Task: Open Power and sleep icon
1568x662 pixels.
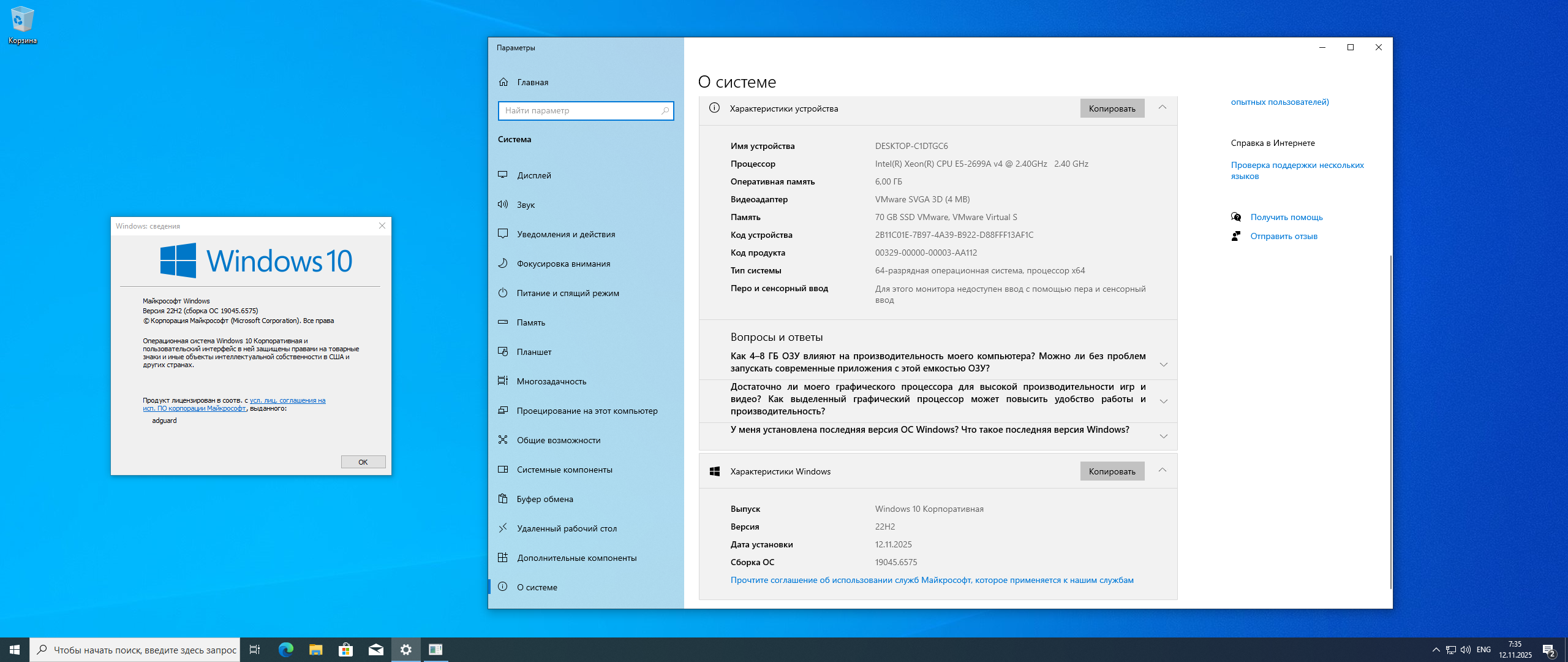Action: click(x=503, y=292)
